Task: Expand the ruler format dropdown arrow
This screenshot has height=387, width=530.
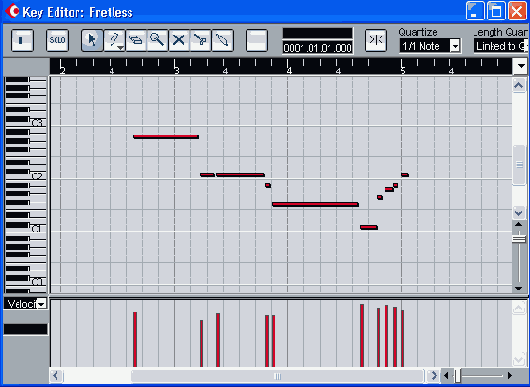Action: pyautogui.click(x=521, y=66)
